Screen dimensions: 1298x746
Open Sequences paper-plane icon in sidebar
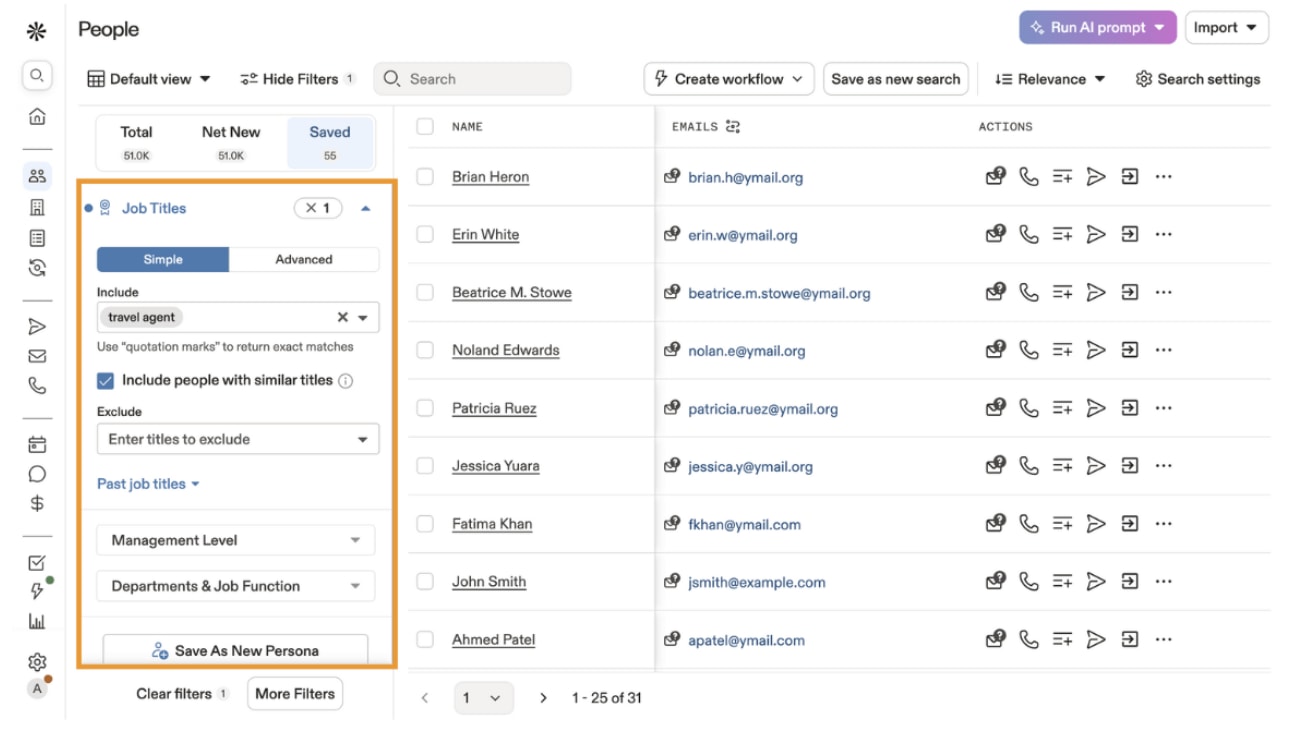[37, 326]
